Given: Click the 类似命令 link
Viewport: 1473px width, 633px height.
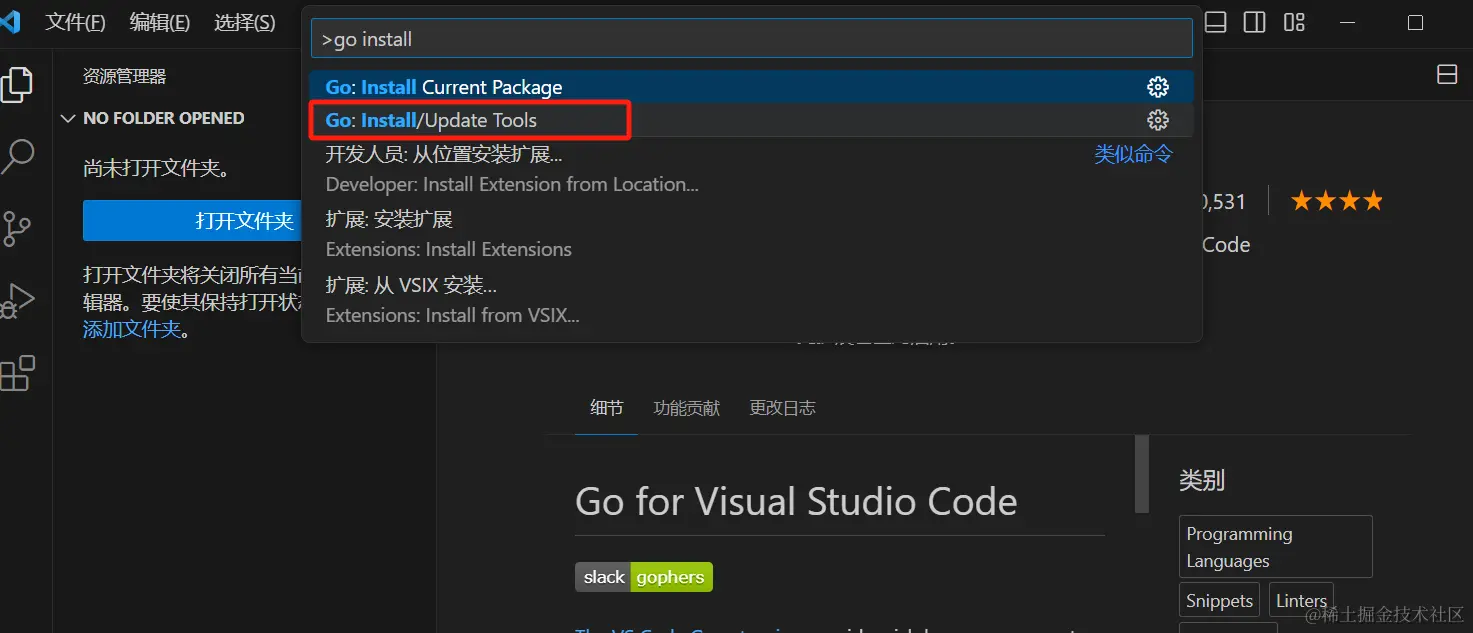Looking at the screenshot, I should click(x=1133, y=154).
